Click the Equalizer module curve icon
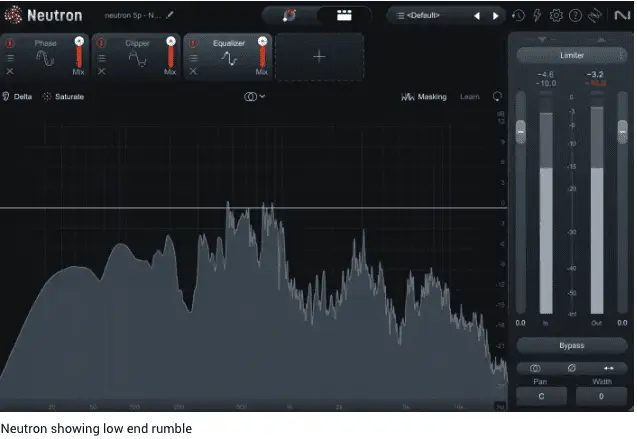This screenshot has height=439, width=637. point(229,59)
